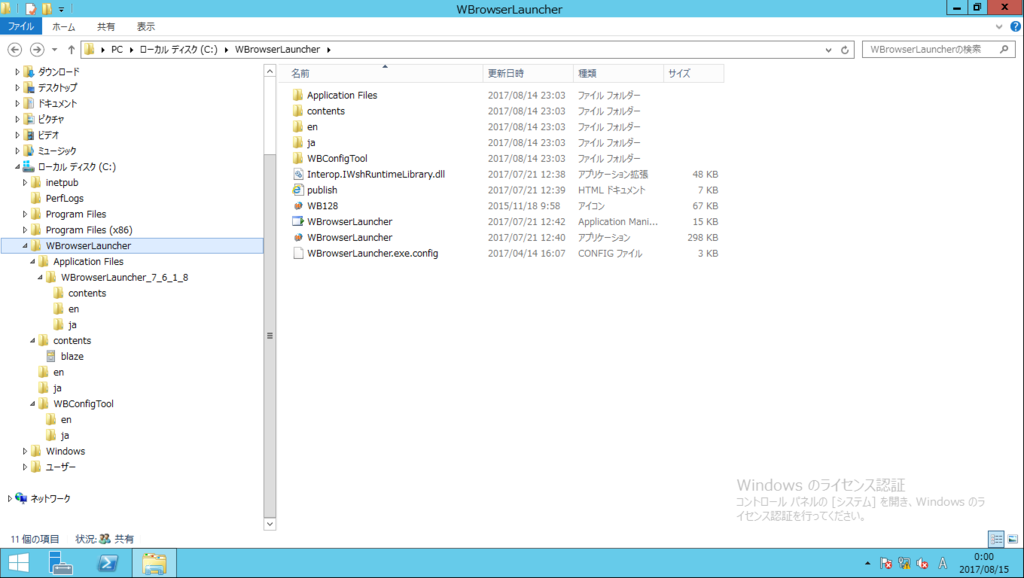
Task: Select PerfLogs folder in tree
Action: click(x=65, y=199)
